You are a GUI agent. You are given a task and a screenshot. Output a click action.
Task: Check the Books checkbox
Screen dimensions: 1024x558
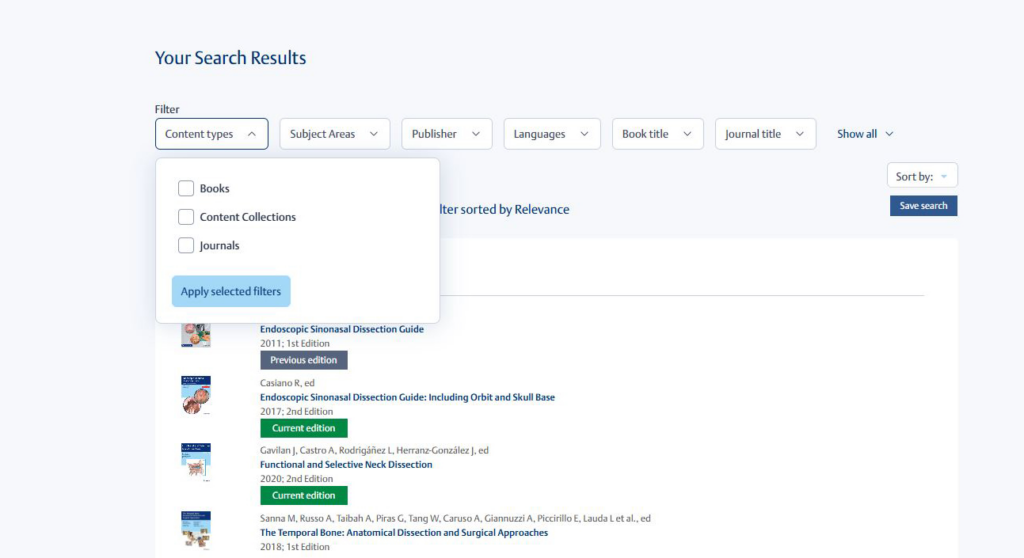[x=186, y=188]
